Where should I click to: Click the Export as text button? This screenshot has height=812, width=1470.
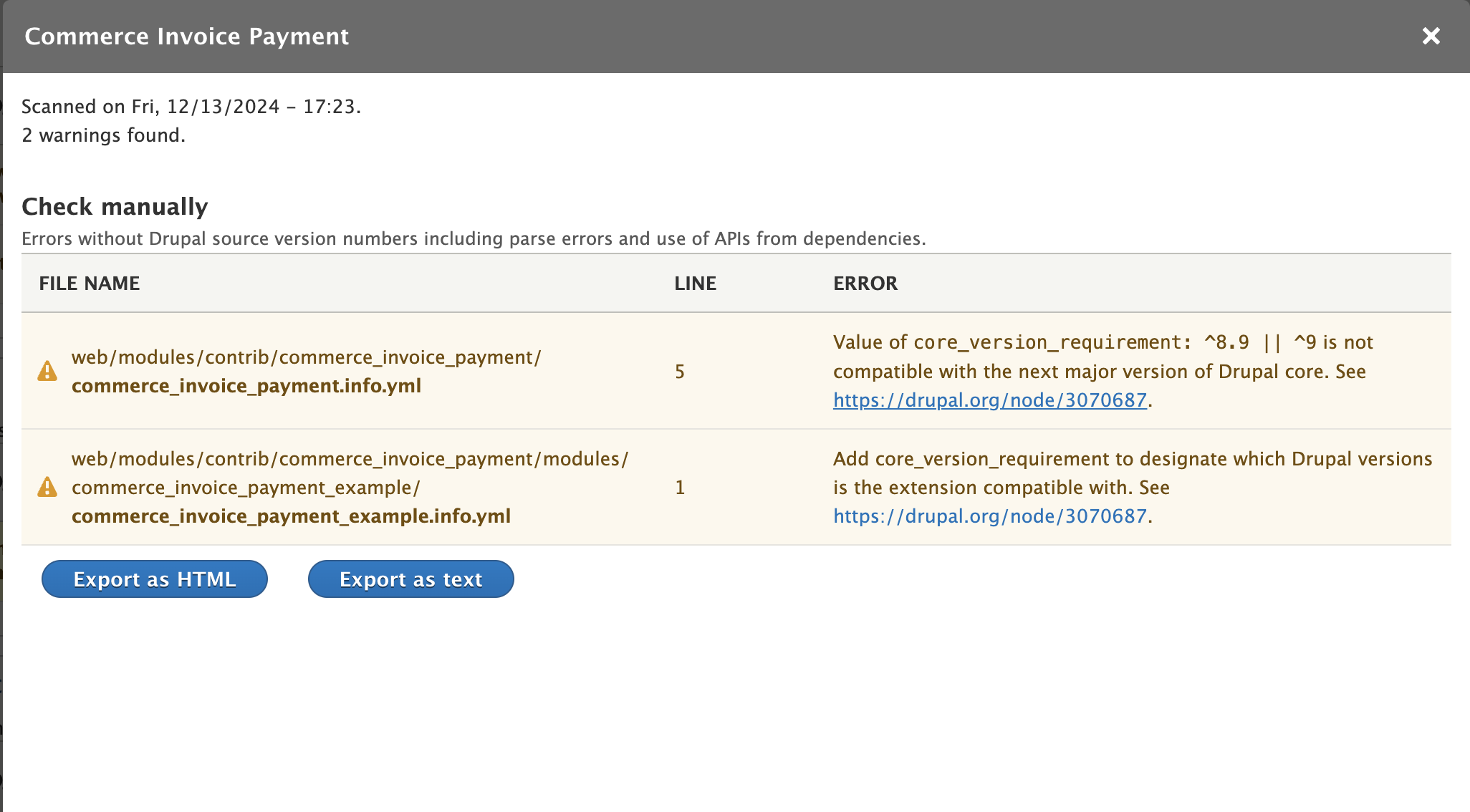410,579
